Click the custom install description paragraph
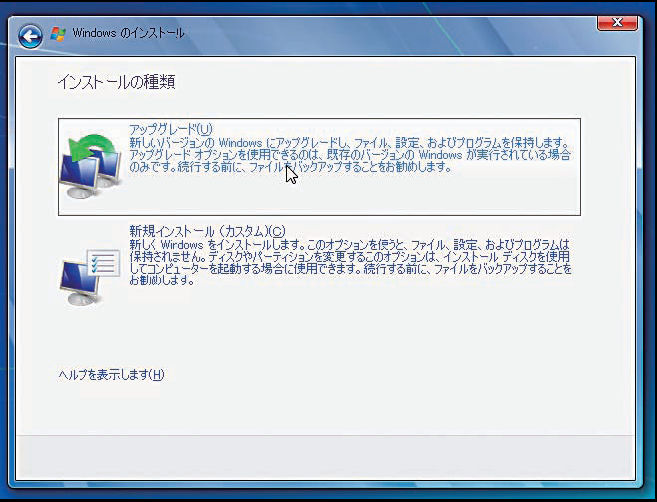657x502 pixels. [x=350, y=262]
